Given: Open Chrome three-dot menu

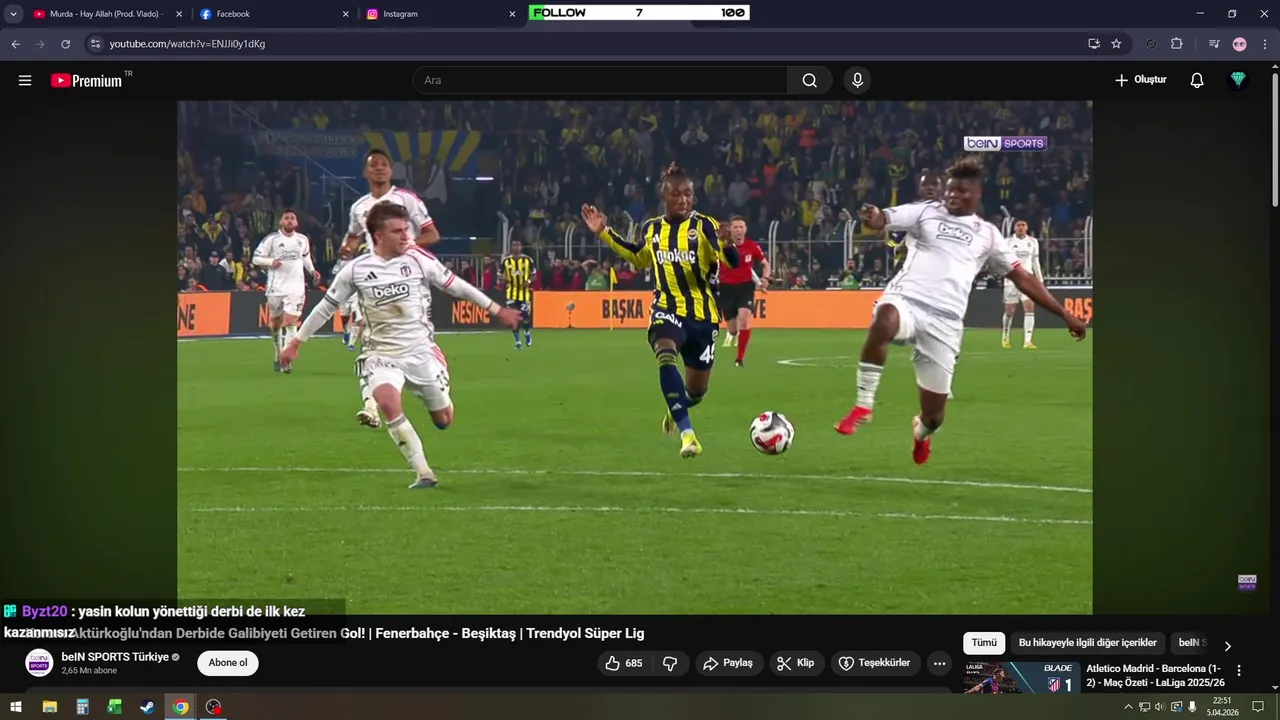Looking at the screenshot, I should [x=1265, y=44].
